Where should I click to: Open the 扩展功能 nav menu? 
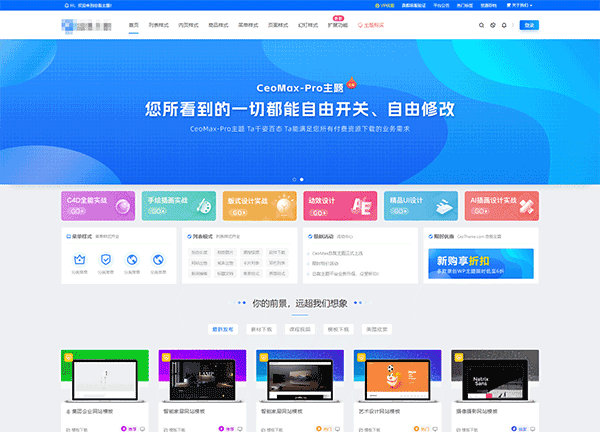(x=338, y=25)
